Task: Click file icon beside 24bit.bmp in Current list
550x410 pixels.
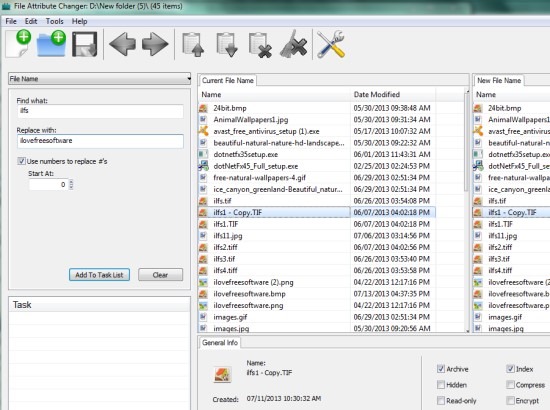Action: point(203,108)
